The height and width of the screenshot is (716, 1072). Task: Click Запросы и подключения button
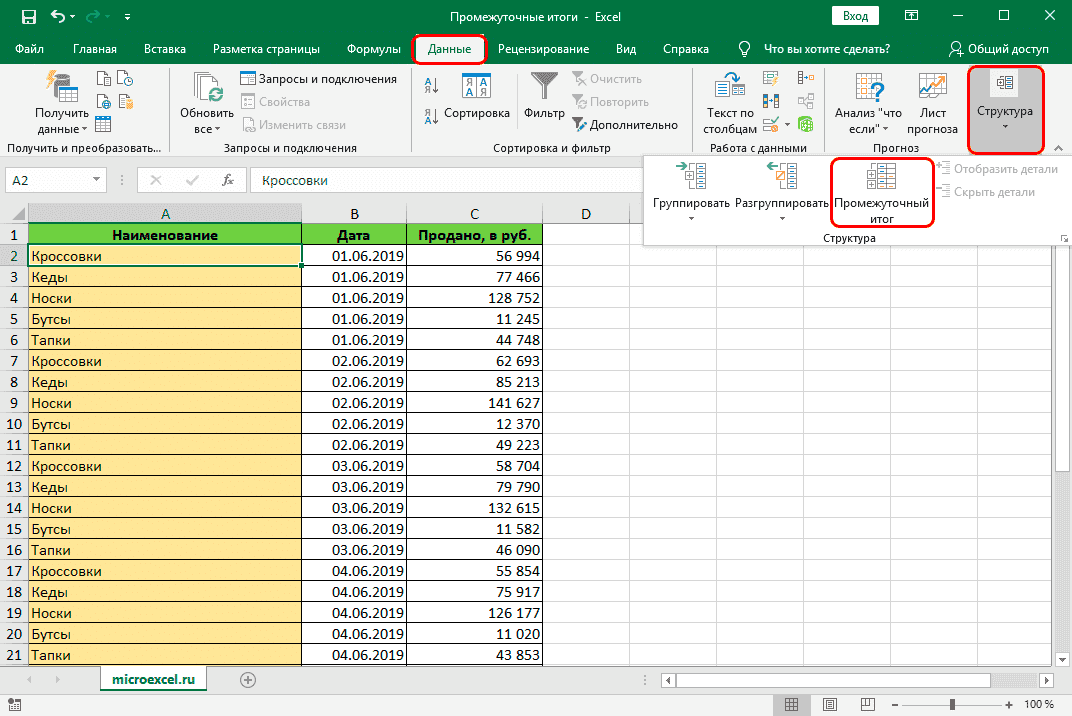[318, 79]
